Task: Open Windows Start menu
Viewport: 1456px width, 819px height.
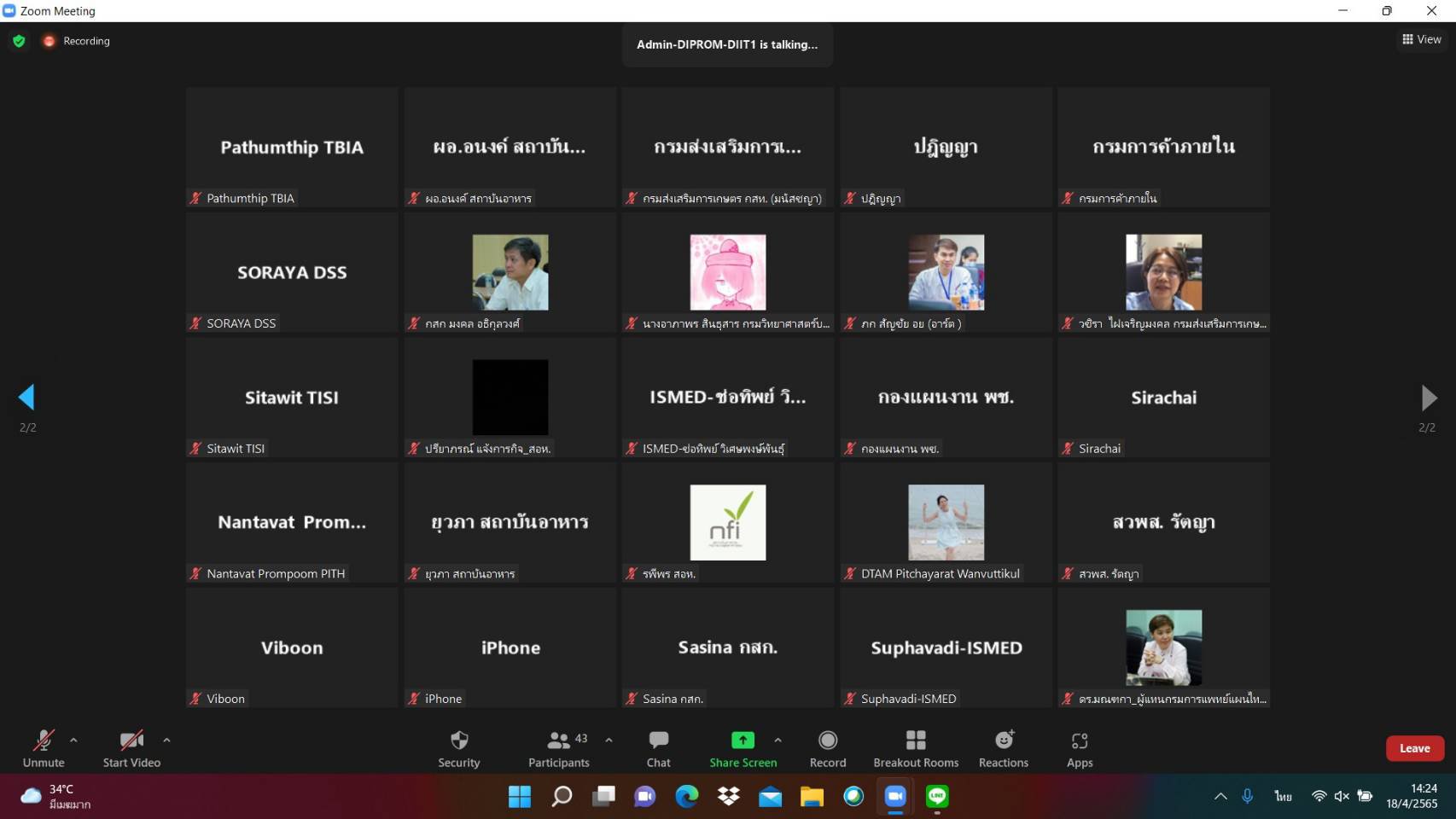Action: (x=520, y=797)
